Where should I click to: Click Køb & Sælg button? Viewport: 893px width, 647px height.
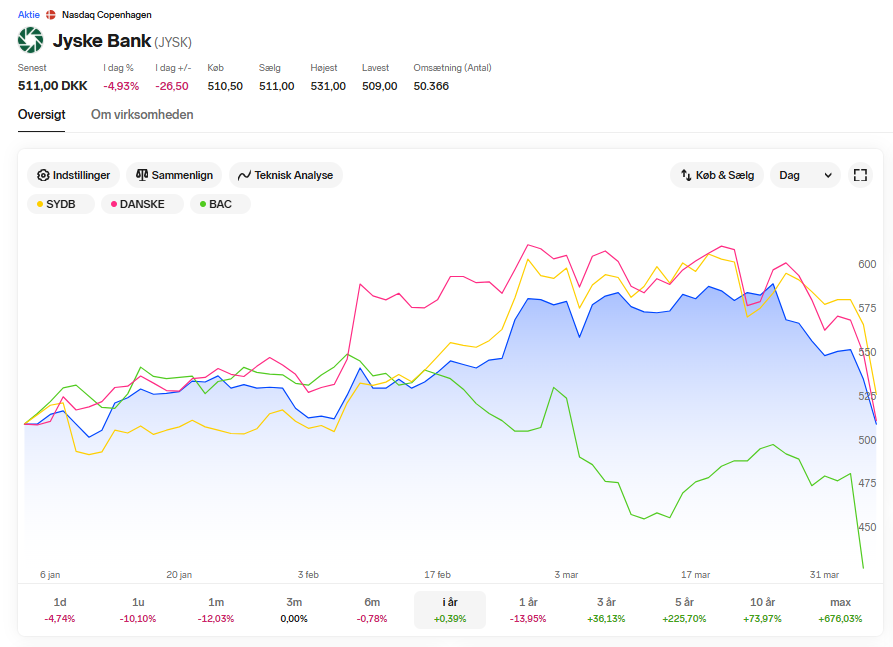point(717,175)
